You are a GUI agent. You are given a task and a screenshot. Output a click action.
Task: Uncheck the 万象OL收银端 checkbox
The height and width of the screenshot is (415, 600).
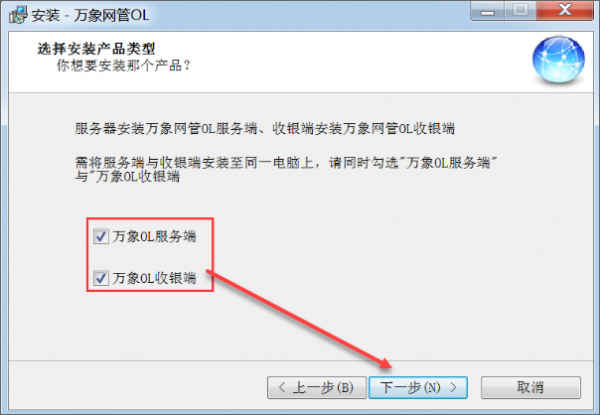coord(101,278)
